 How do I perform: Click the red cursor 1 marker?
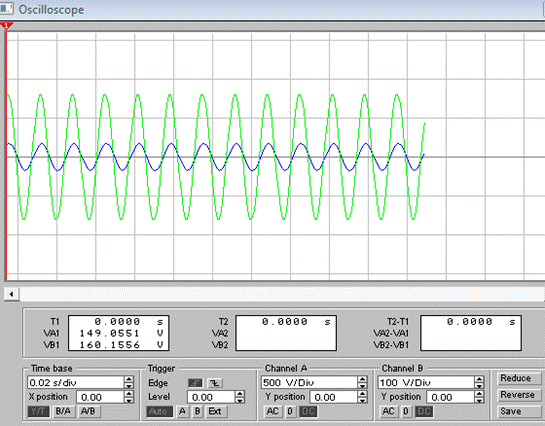pos(6,26)
